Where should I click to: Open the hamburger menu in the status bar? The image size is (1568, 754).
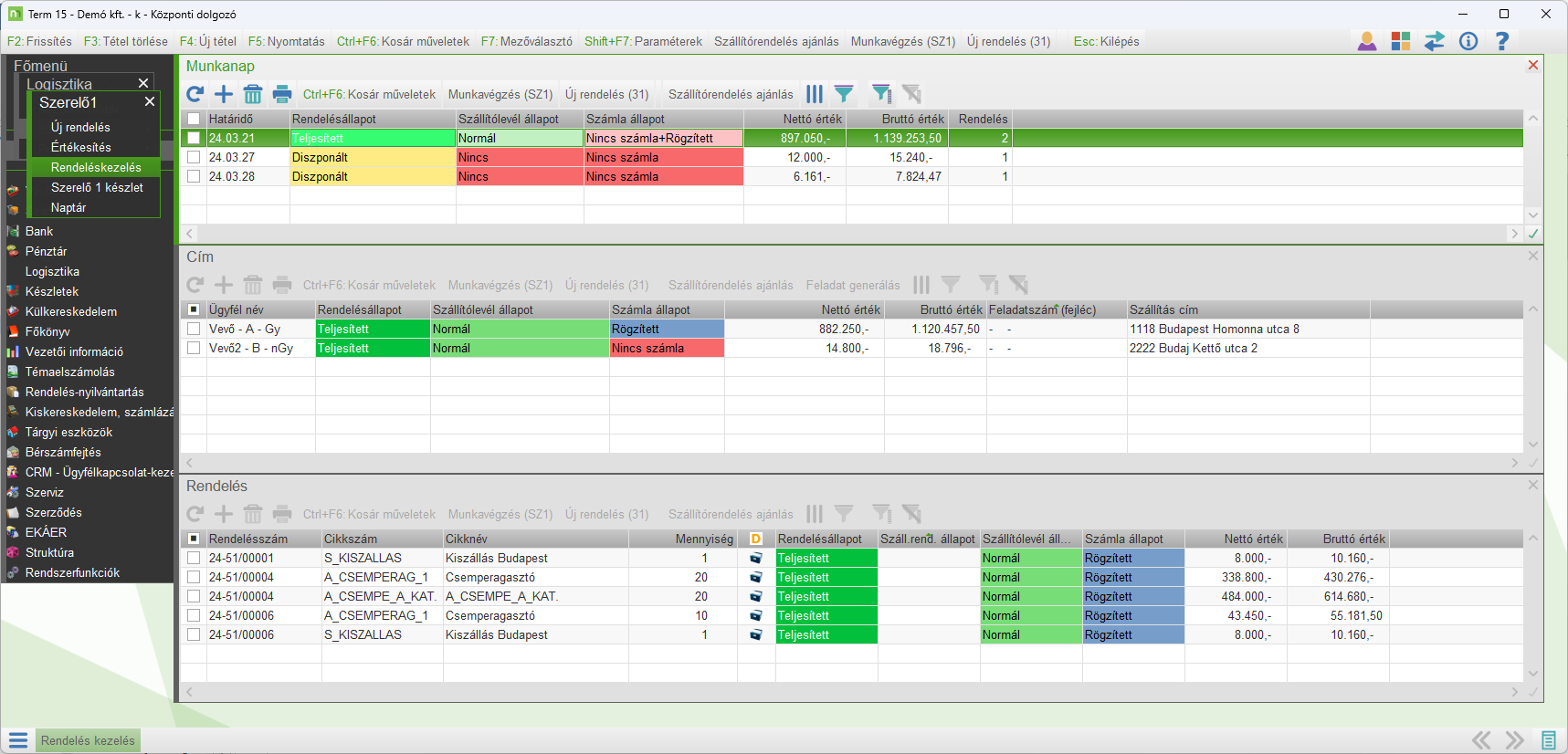[x=18, y=740]
